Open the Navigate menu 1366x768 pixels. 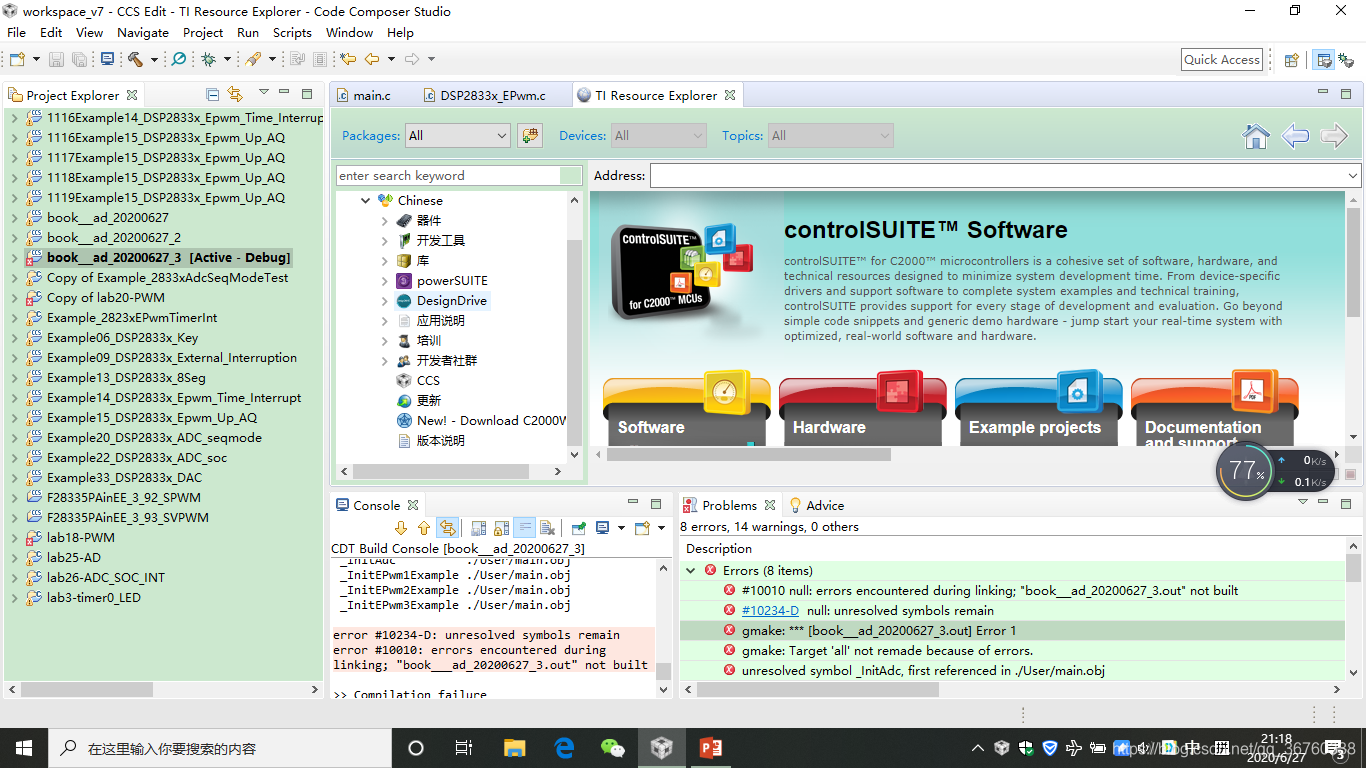point(143,32)
